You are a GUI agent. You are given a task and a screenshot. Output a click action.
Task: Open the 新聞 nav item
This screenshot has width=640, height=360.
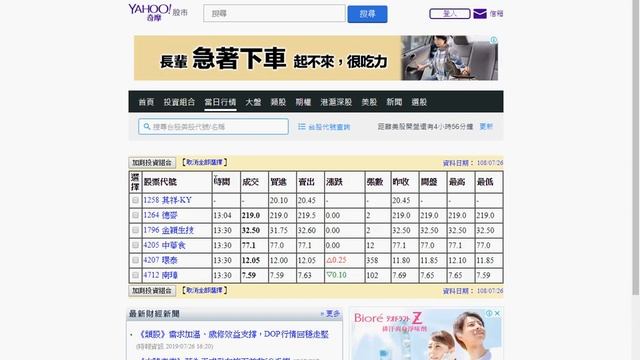tap(394, 102)
